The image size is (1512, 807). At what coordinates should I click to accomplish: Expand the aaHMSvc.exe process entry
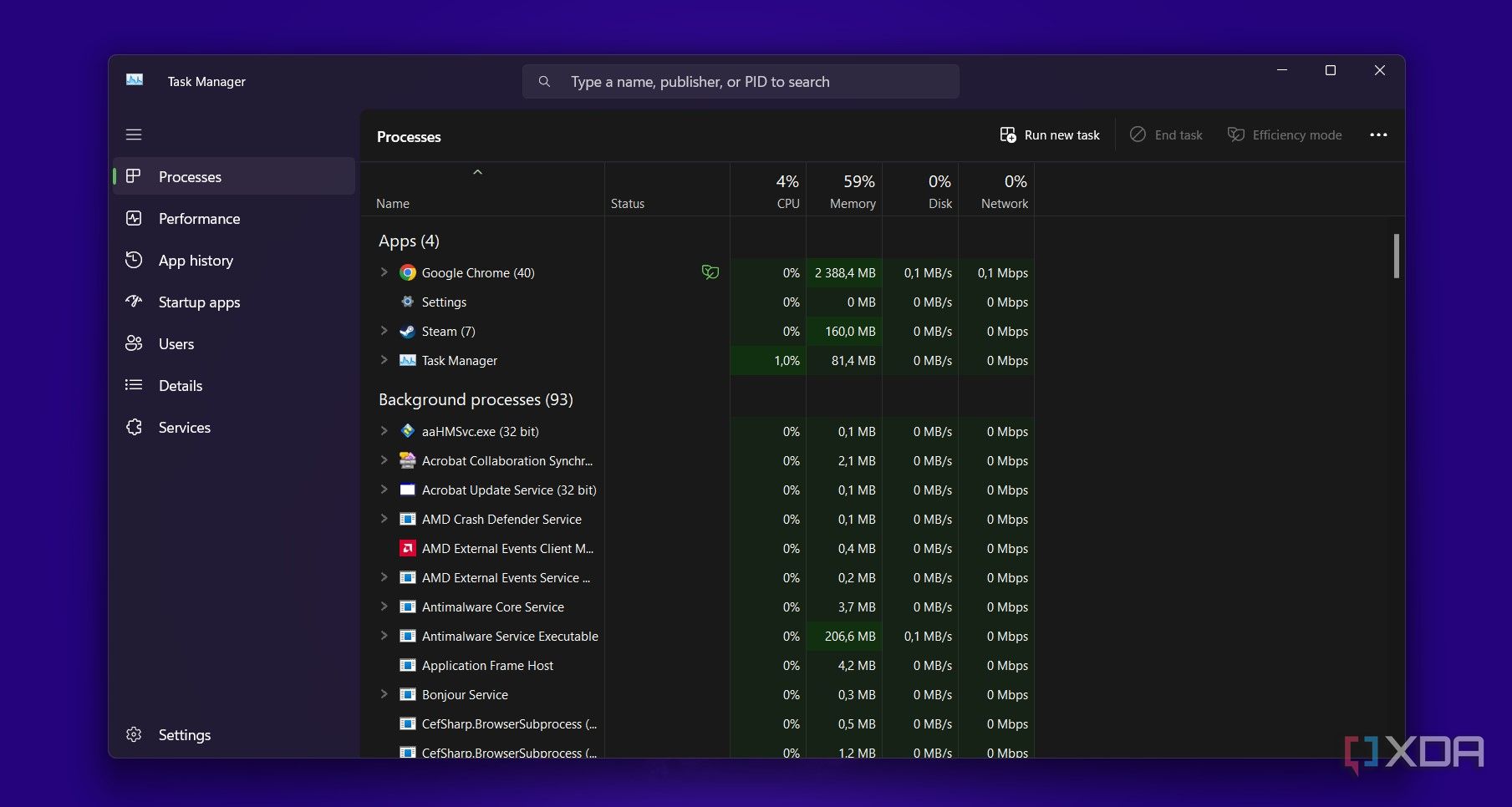[384, 431]
